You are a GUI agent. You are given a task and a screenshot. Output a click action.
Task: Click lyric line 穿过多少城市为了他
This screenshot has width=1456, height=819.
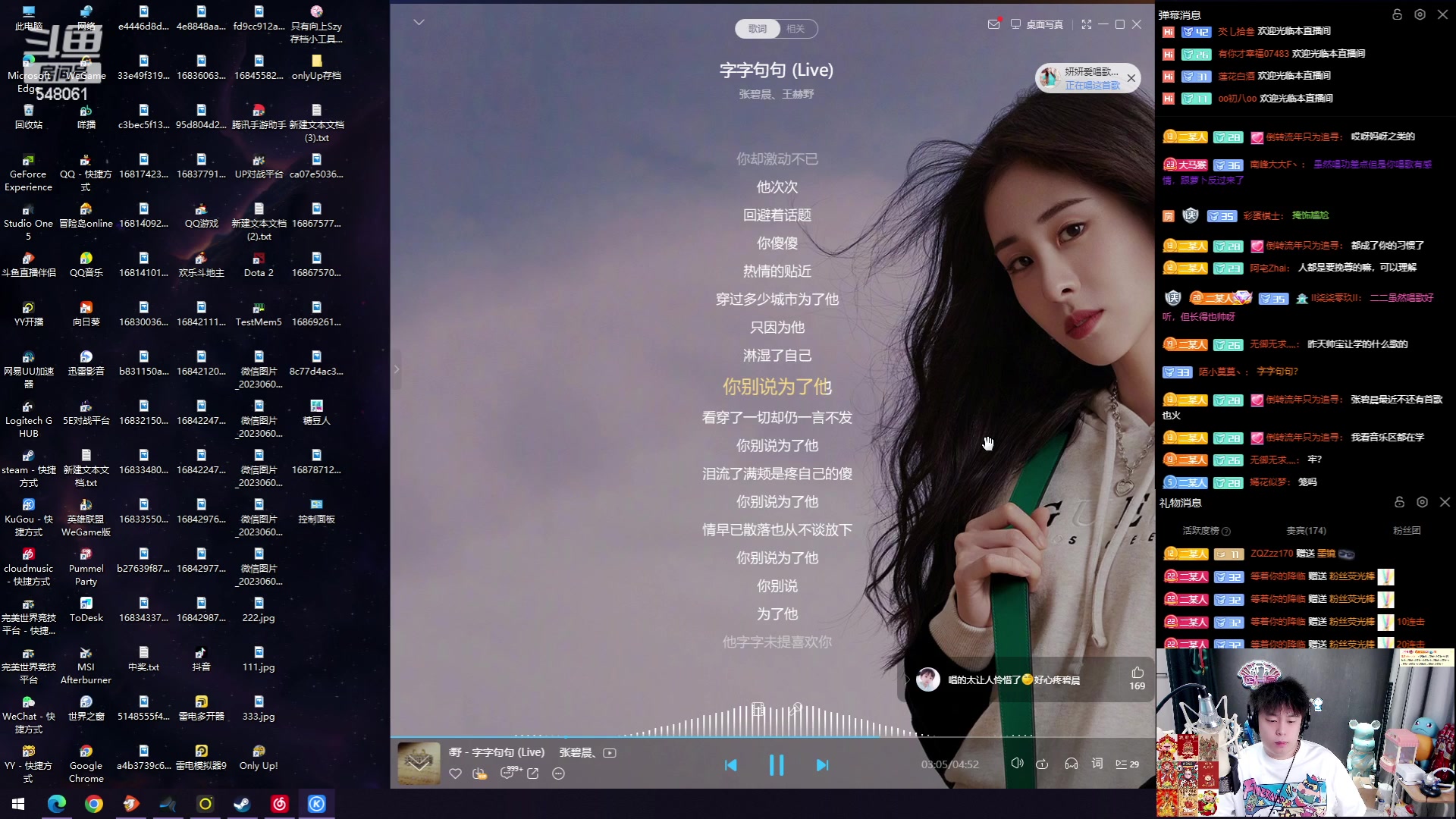tap(777, 300)
